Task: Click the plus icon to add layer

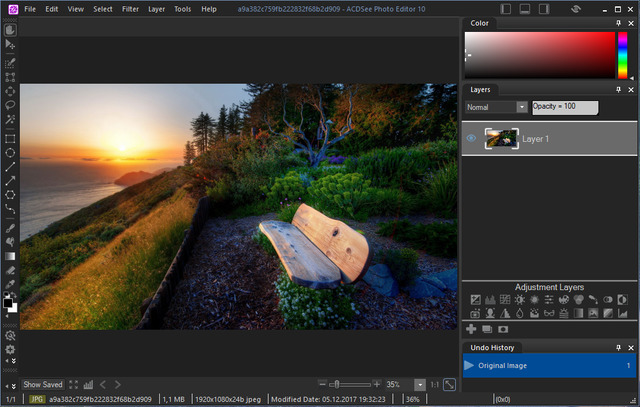Action: 471,329
